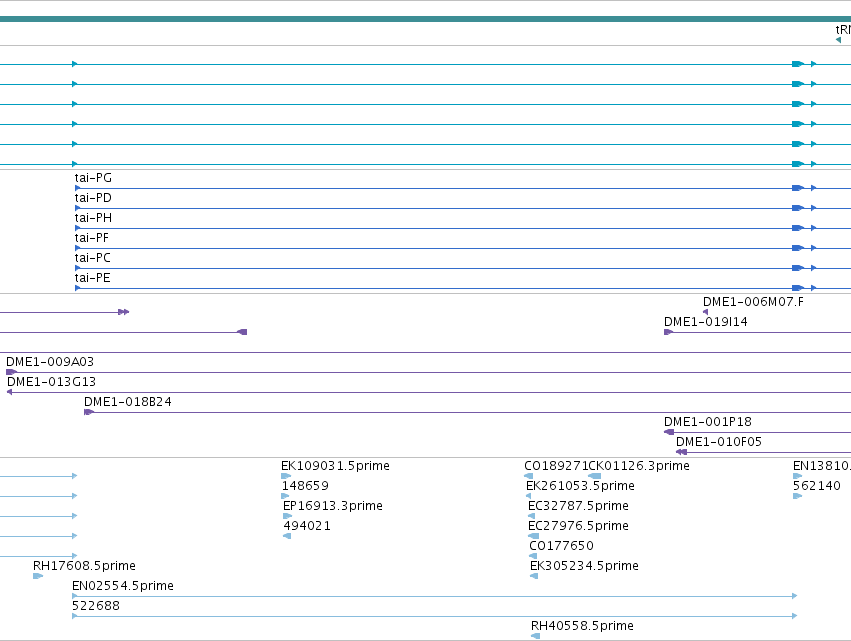Click the EP16913.3prime EST label
The image size is (851, 641).
click(333, 506)
